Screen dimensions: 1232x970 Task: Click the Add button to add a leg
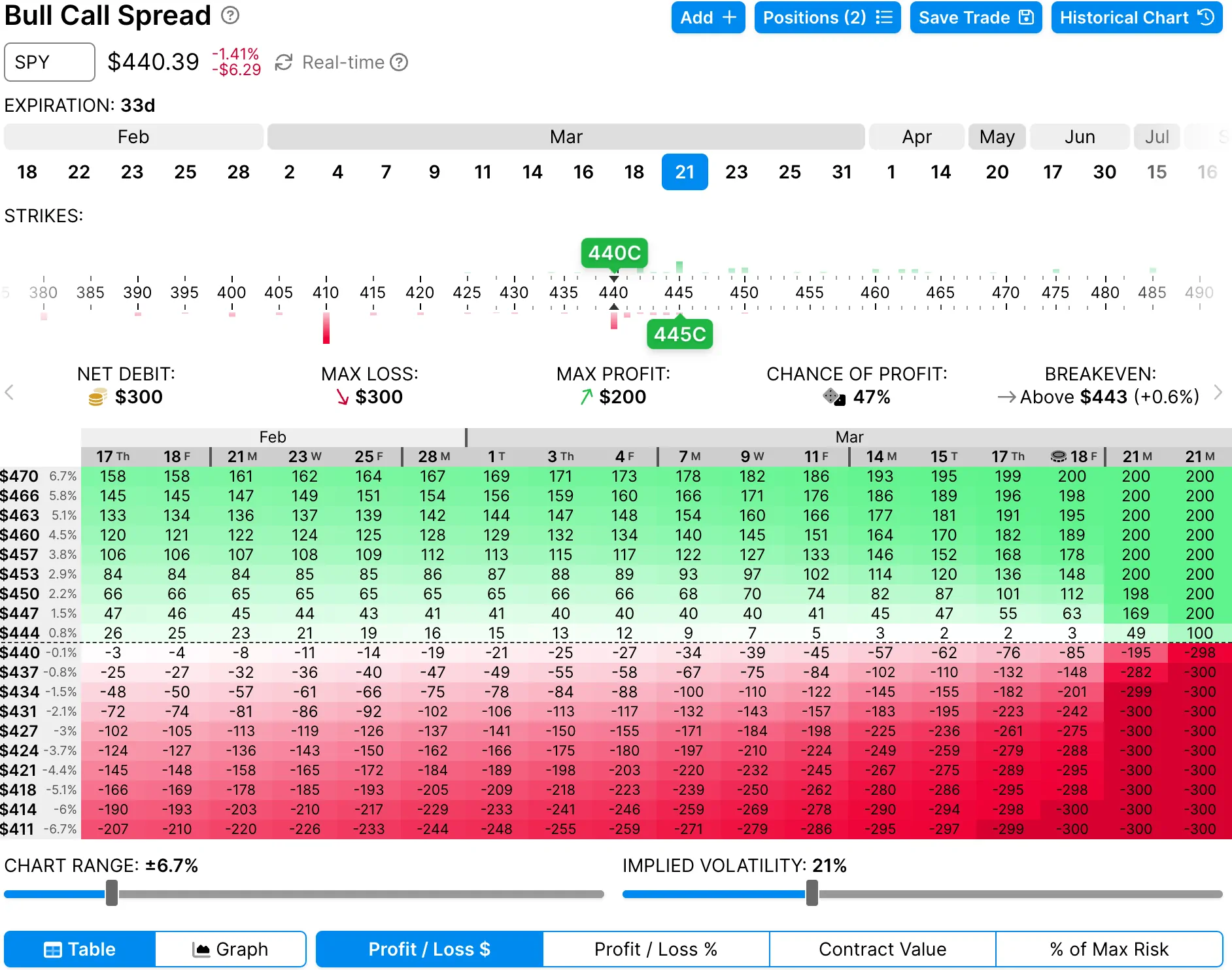tap(708, 18)
